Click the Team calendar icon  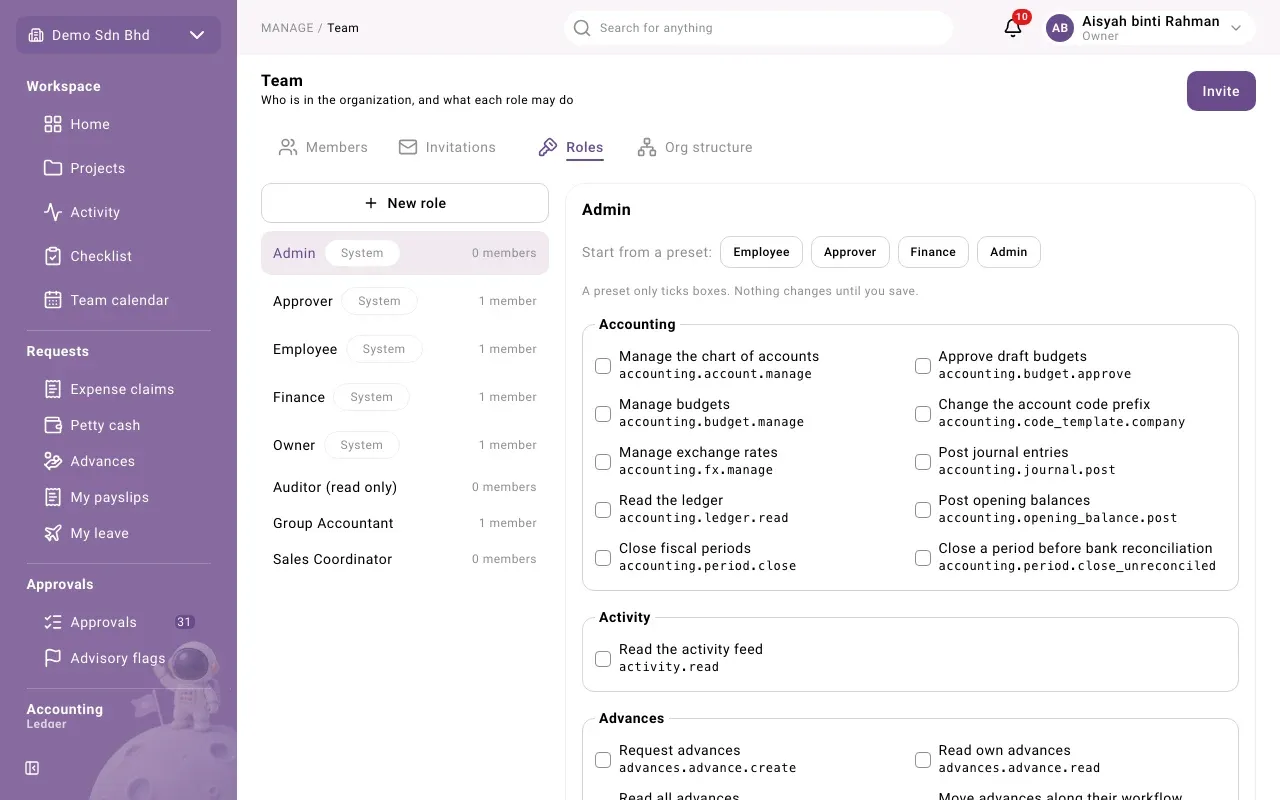click(x=53, y=300)
